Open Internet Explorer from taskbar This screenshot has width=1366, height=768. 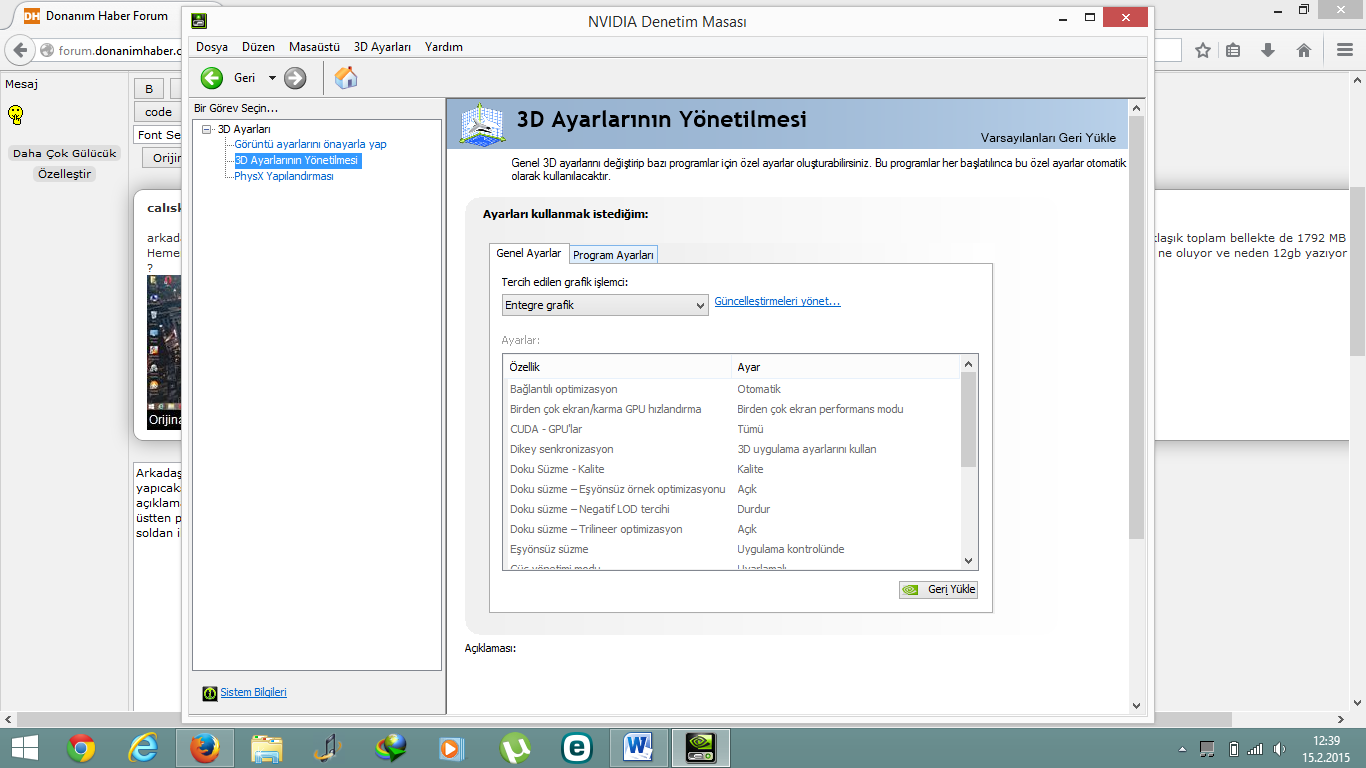[143, 748]
